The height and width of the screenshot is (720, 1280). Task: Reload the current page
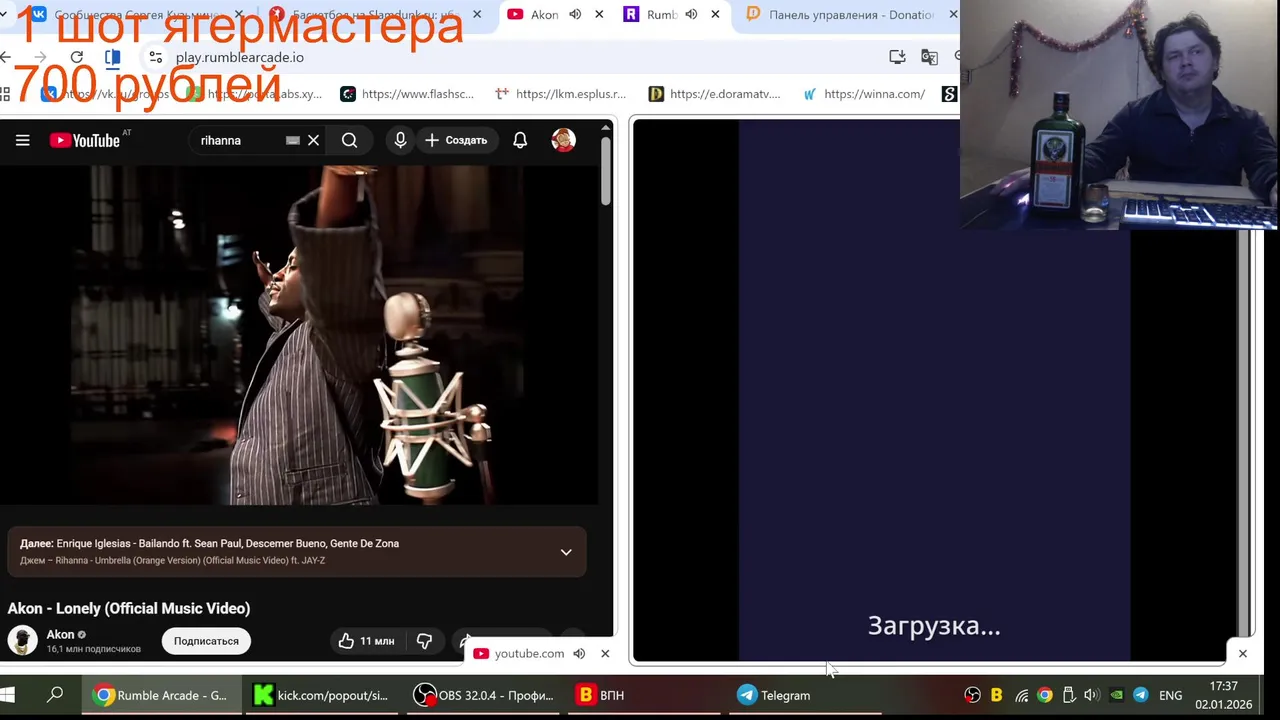(77, 57)
